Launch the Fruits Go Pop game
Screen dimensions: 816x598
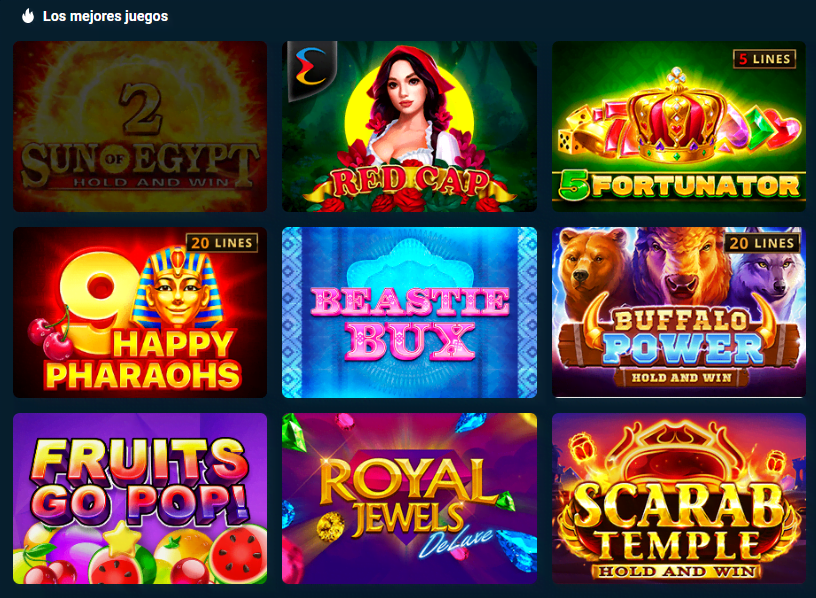click(x=140, y=499)
